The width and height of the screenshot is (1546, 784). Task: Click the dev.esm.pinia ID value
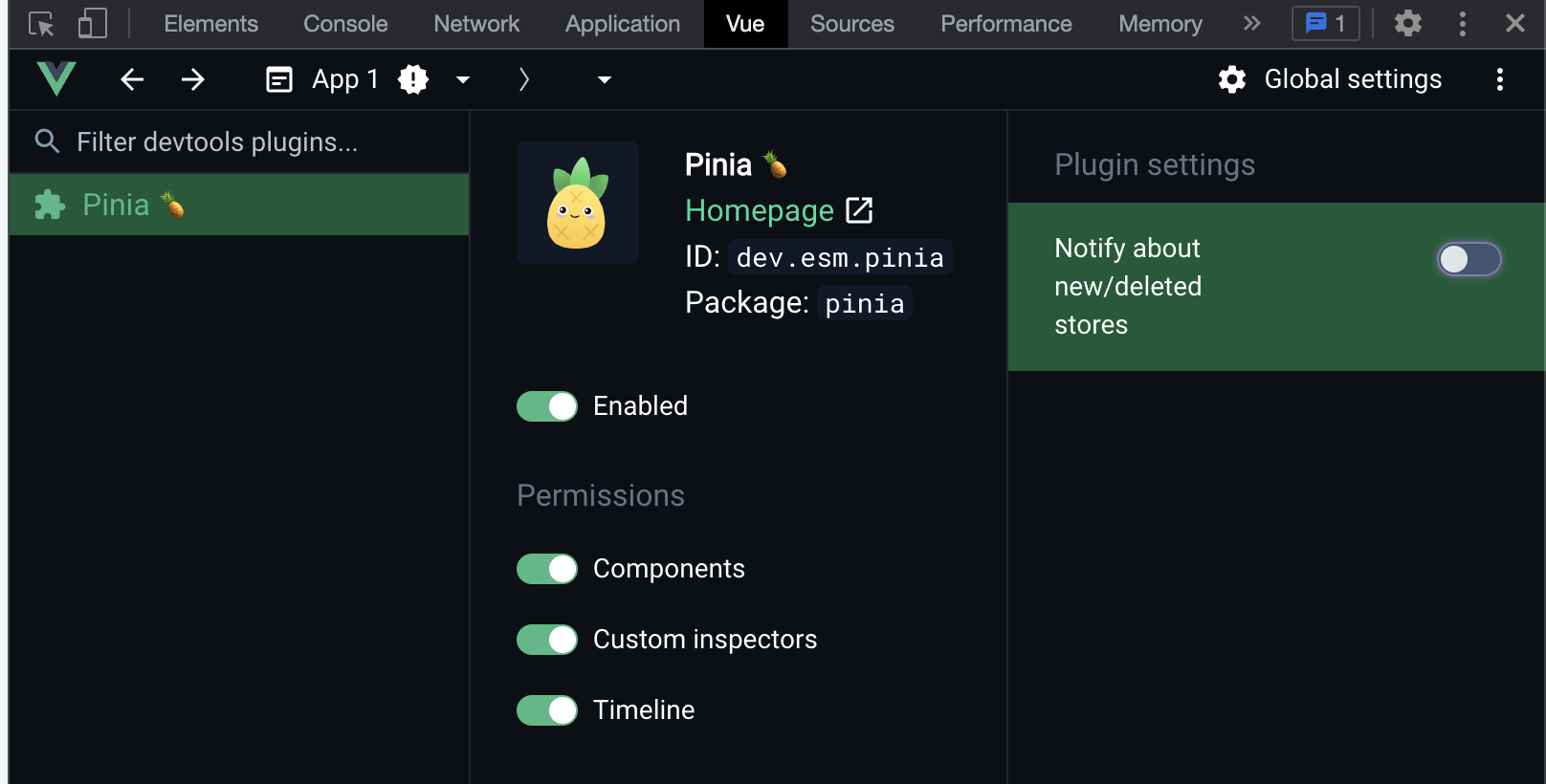840,257
